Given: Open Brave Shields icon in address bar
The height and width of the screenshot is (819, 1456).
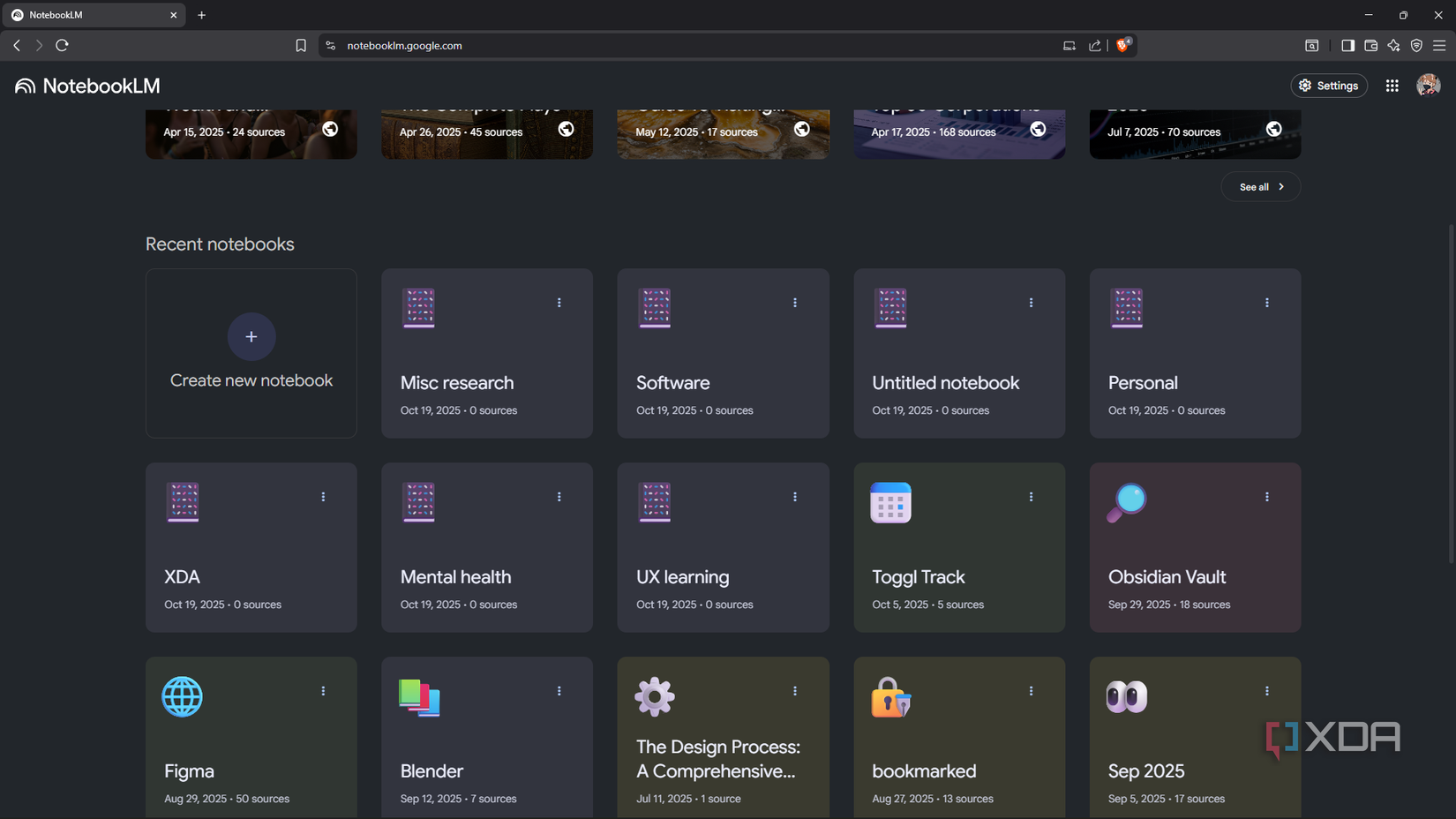Looking at the screenshot, I should 1122,45.
